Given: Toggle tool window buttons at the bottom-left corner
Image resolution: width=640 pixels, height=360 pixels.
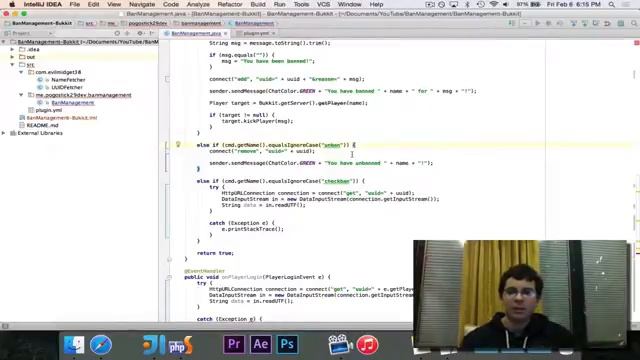Looking at the screenshot, I should point(5,326).
